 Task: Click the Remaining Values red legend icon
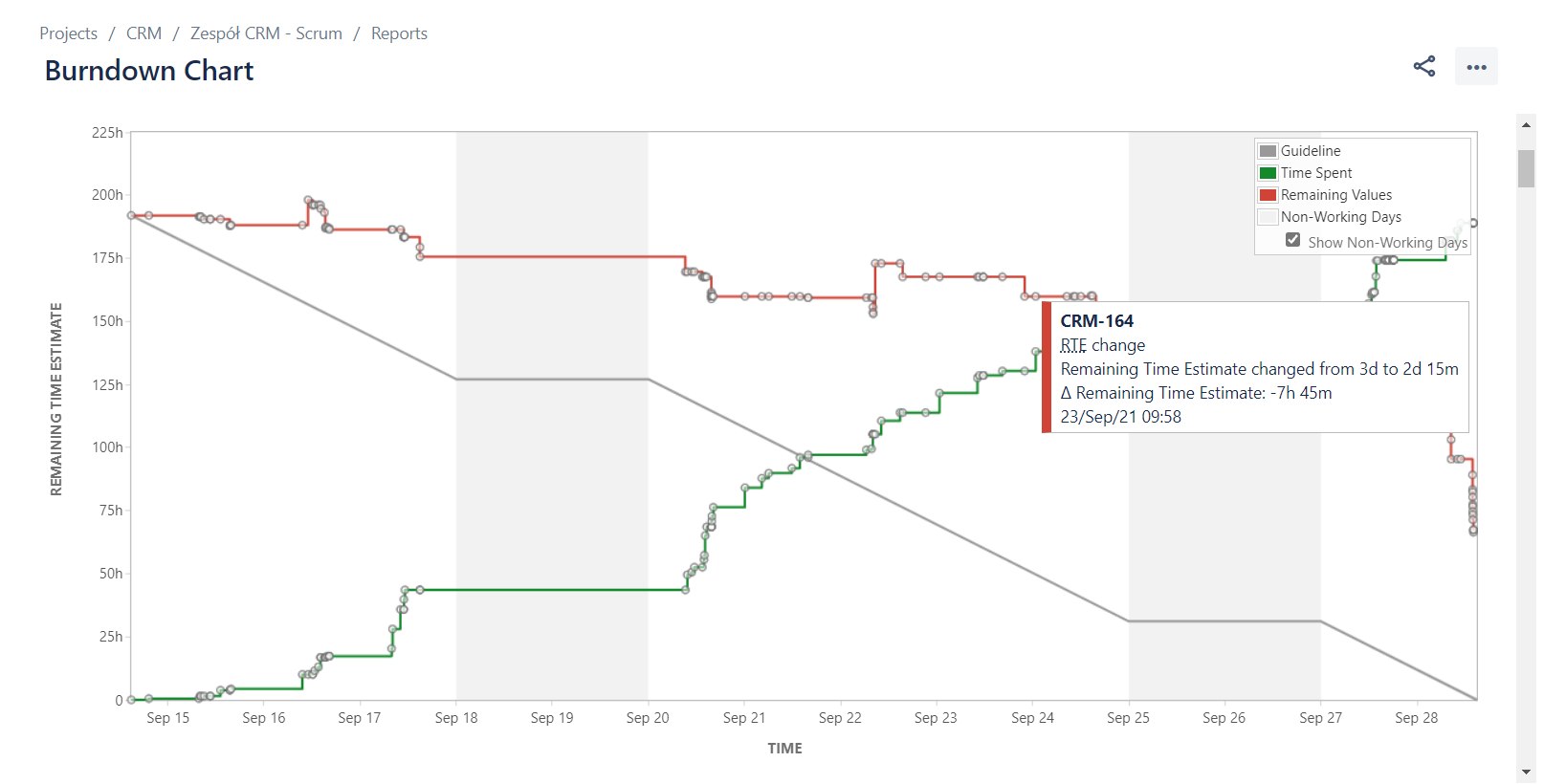click(x=1267, y=194)
